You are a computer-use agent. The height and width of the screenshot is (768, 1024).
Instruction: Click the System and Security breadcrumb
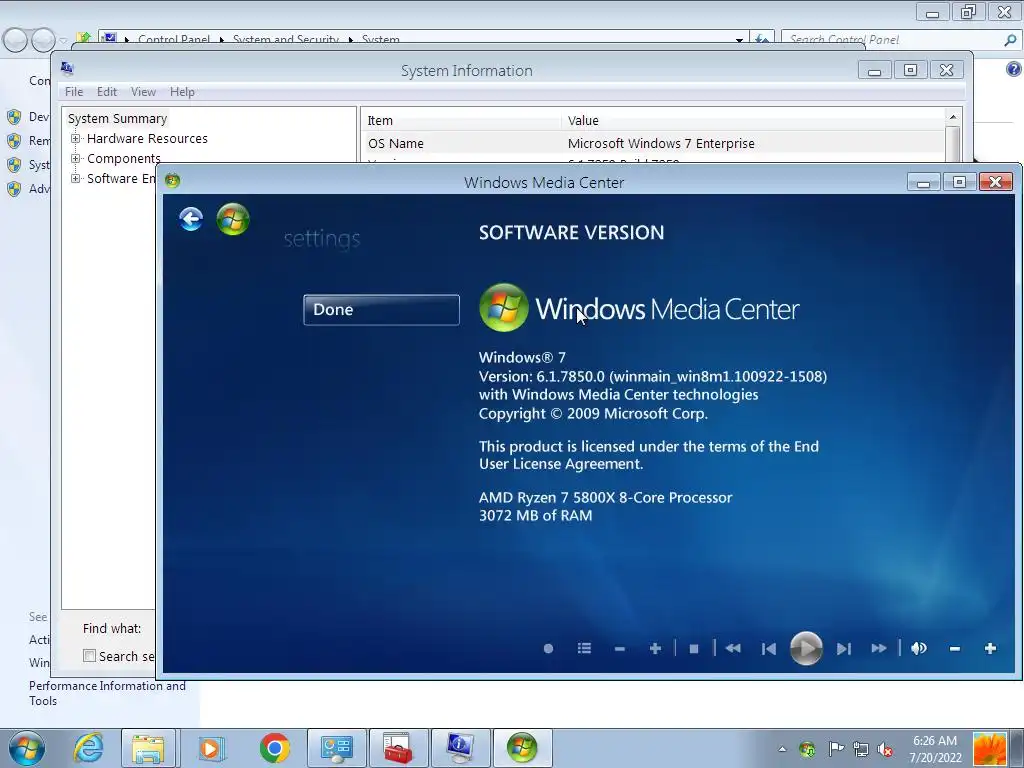[286, 40]
